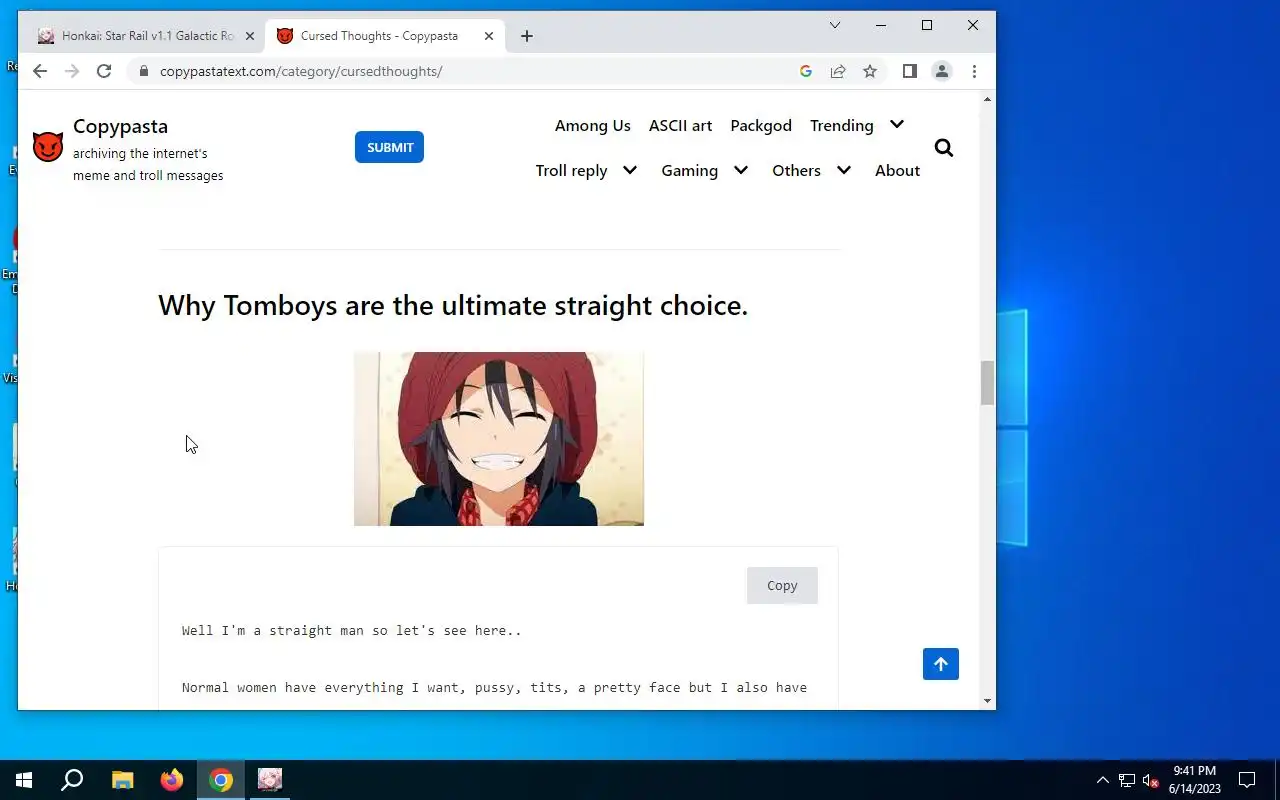Click the taskbar clock showing 9:41 PM

(x=1194, y=780)
